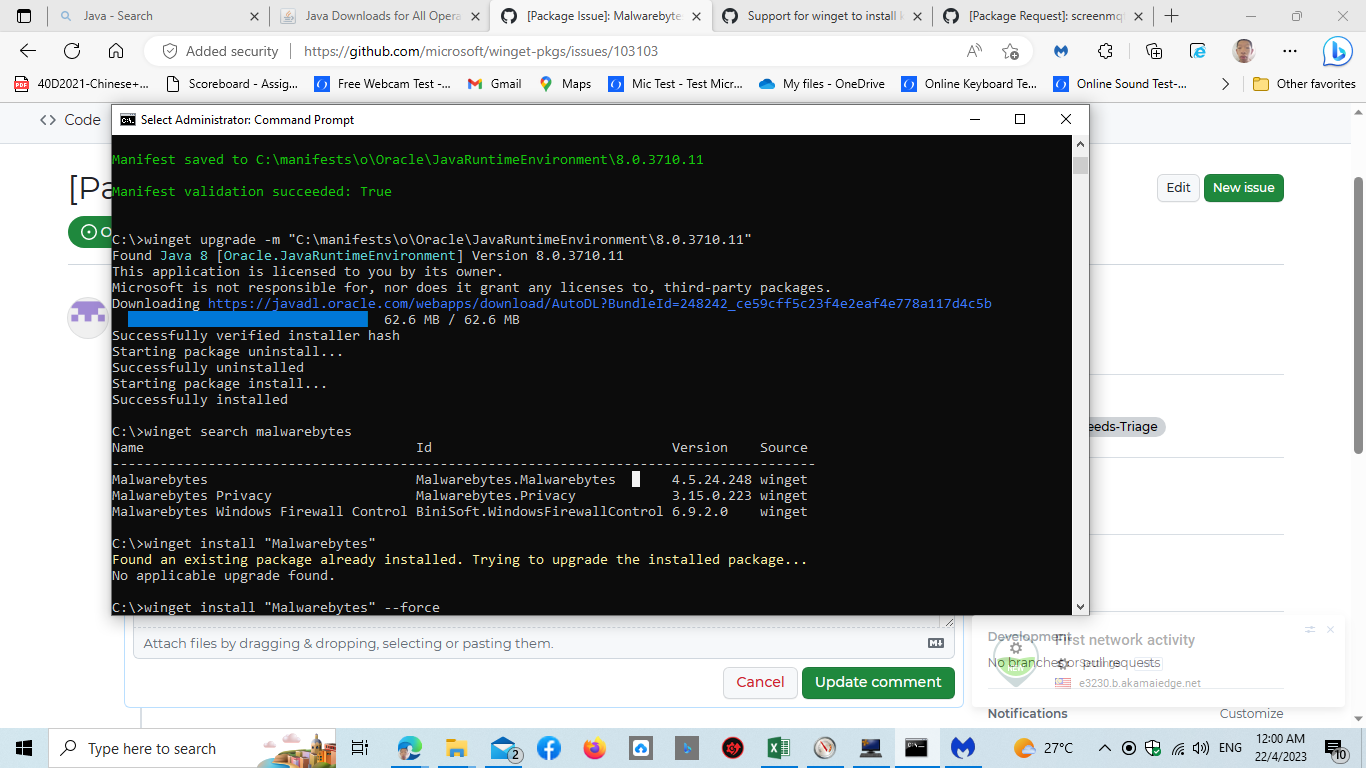
Task: Open Other favorites folder
Action: click(x=1305, y=84)
